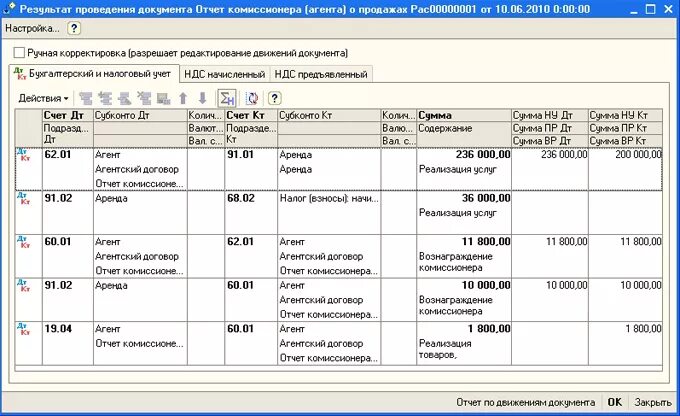Click the help question mark beside Настройка
Screen dimensions: 680x416
pos(74,29)
